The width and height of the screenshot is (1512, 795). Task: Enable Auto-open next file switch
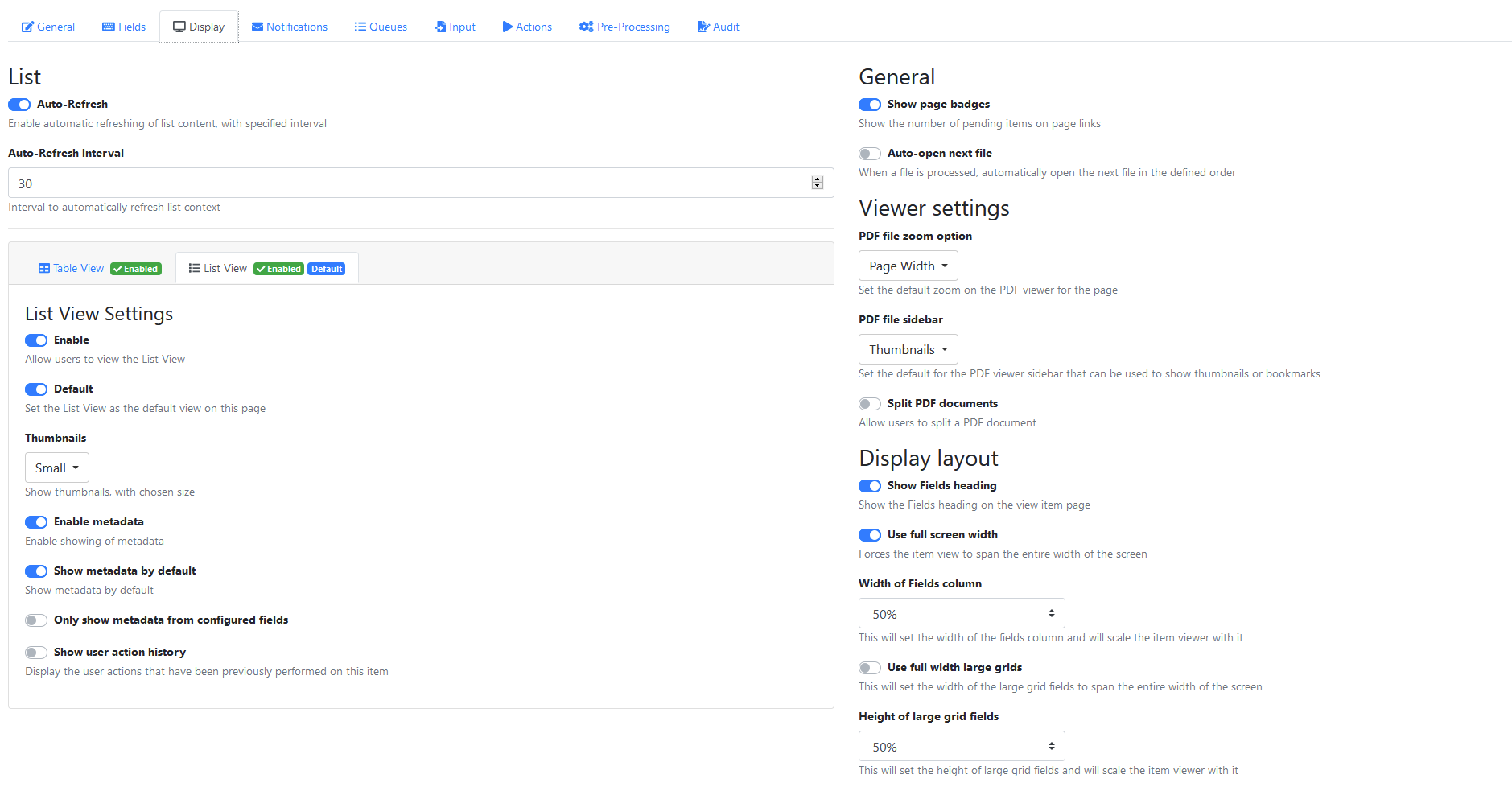(x=870, y=154)
